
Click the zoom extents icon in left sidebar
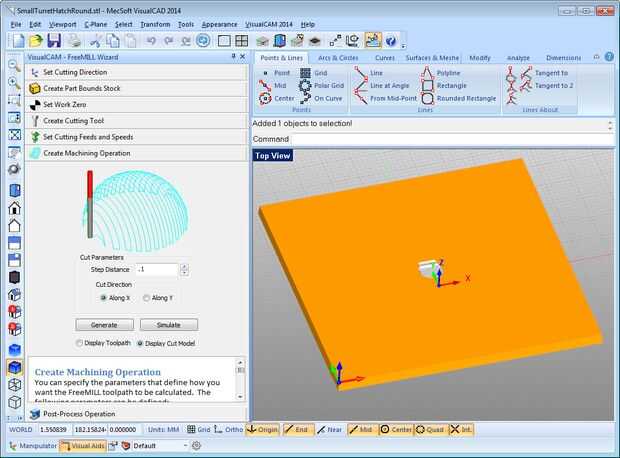pos(14,135)
